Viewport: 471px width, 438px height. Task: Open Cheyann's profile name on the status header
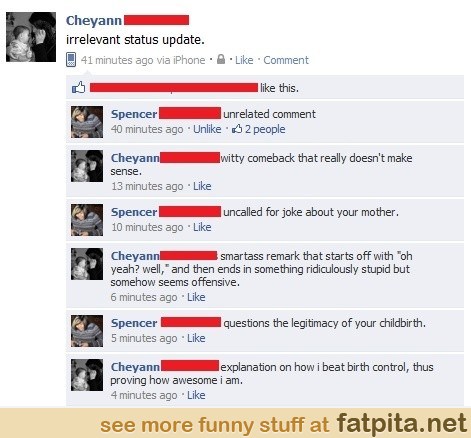(x=94, y=20)
